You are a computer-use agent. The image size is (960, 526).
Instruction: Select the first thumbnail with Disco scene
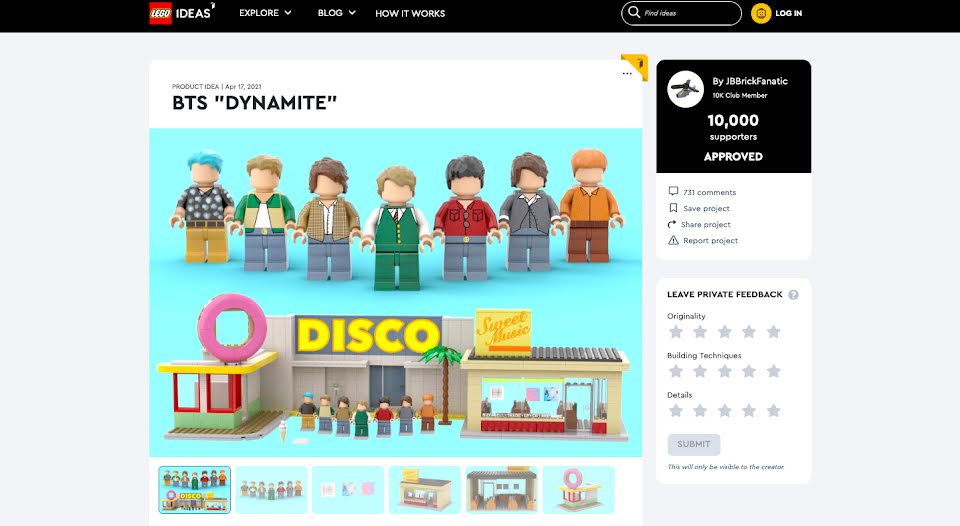click(195, 490)
